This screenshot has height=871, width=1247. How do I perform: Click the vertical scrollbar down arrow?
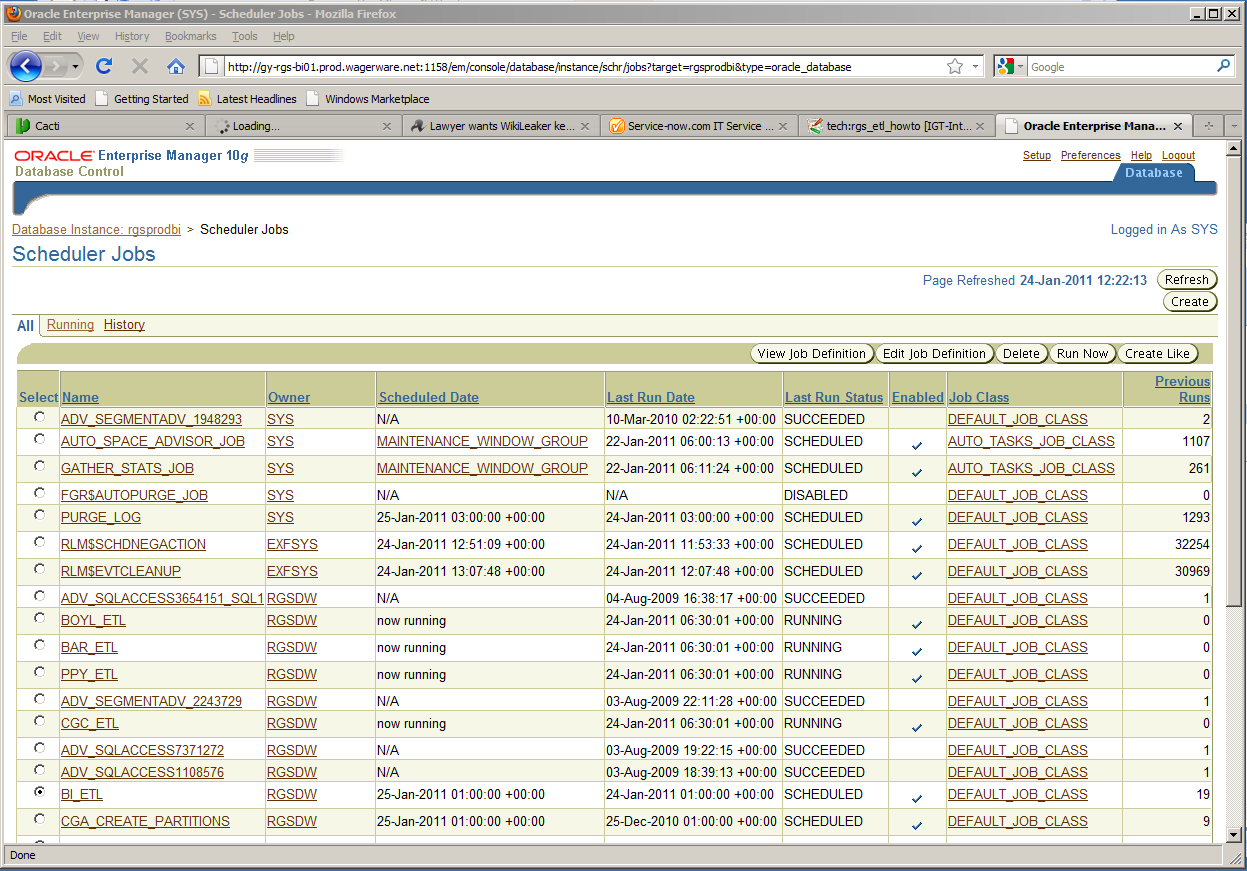[x=1234, y=834]
